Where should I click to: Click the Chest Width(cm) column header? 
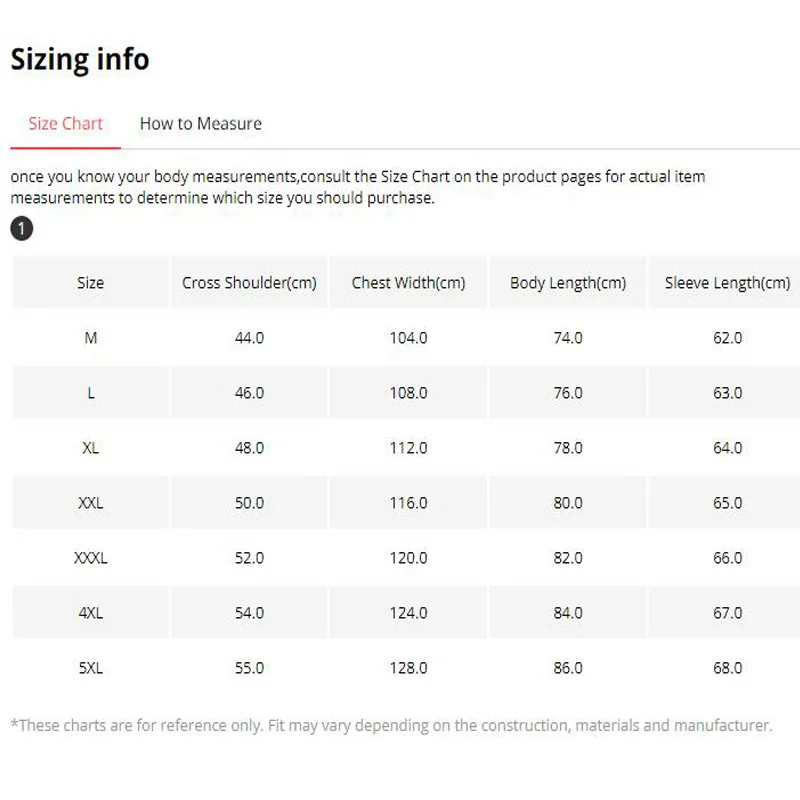click(408, 283)
